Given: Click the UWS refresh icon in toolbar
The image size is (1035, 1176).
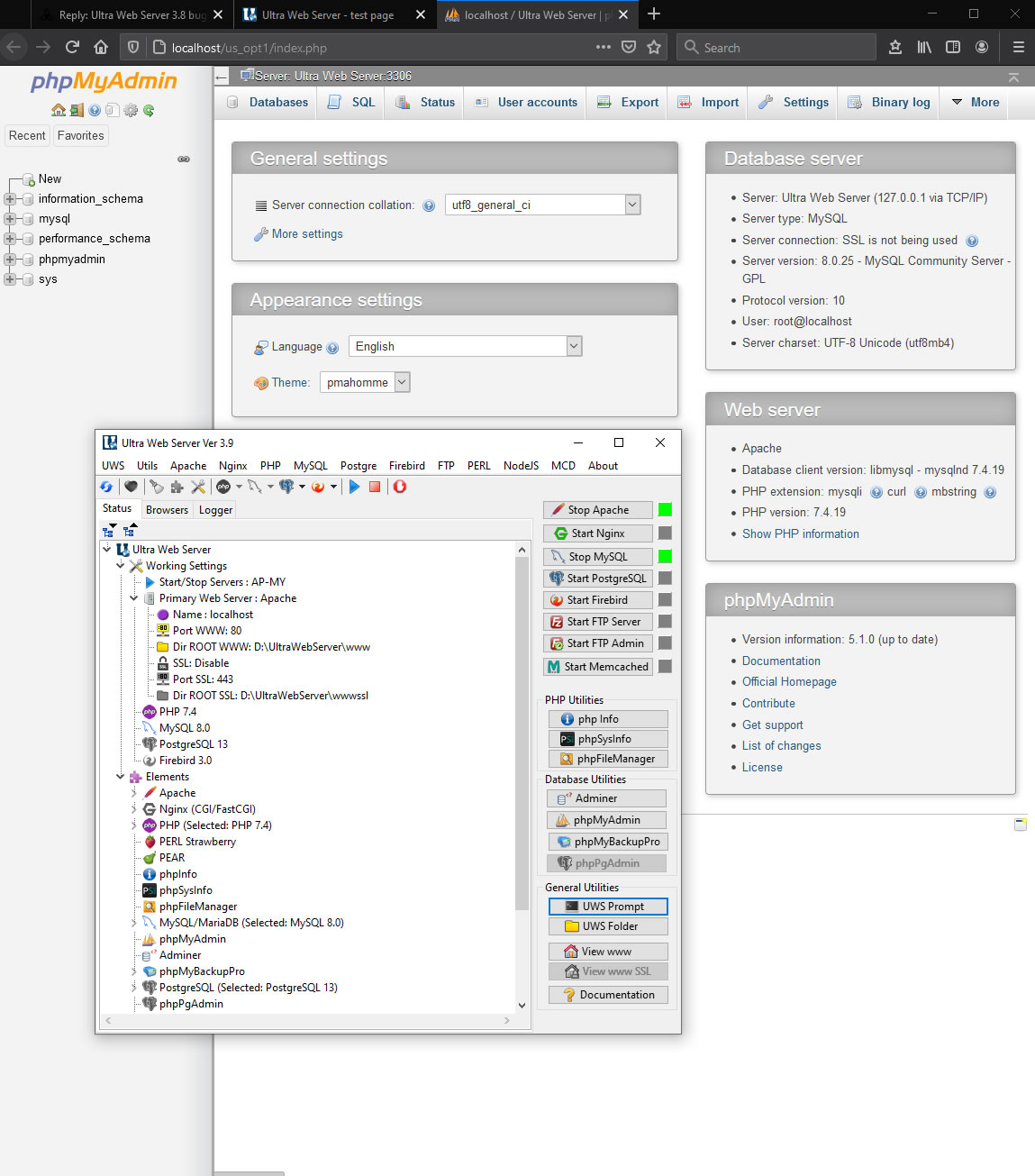Looking at the screenshot, I should coord(106,487).
